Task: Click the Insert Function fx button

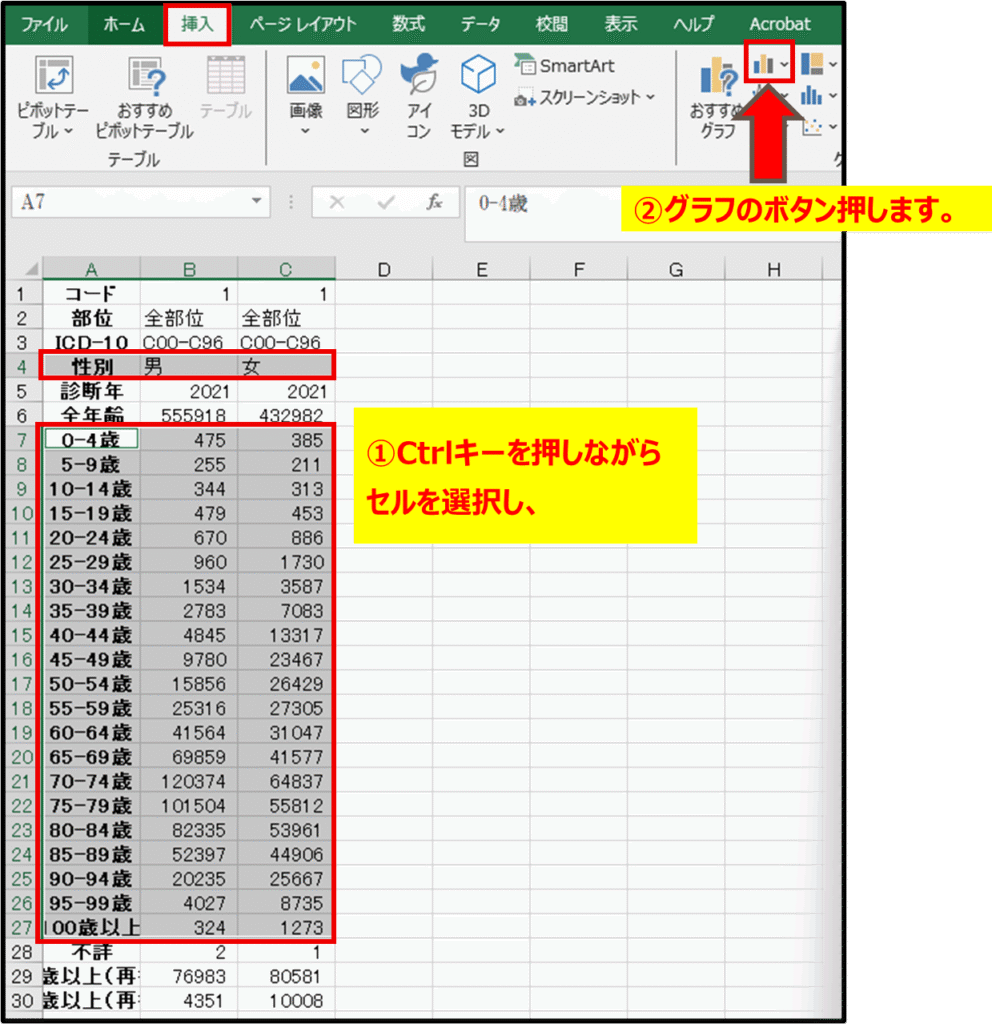Action: tap(434, 202)
